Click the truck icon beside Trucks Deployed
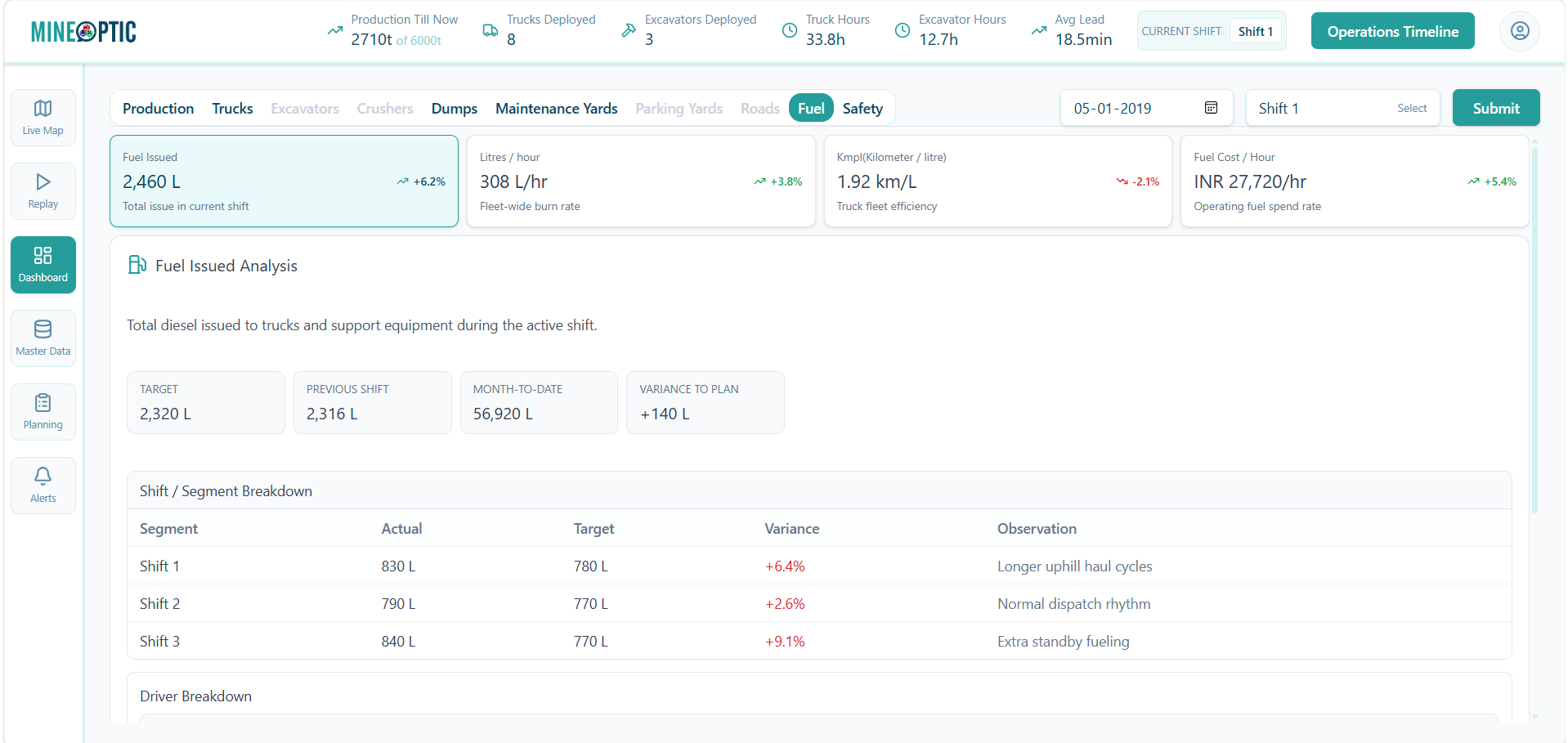 pos(491,29)
